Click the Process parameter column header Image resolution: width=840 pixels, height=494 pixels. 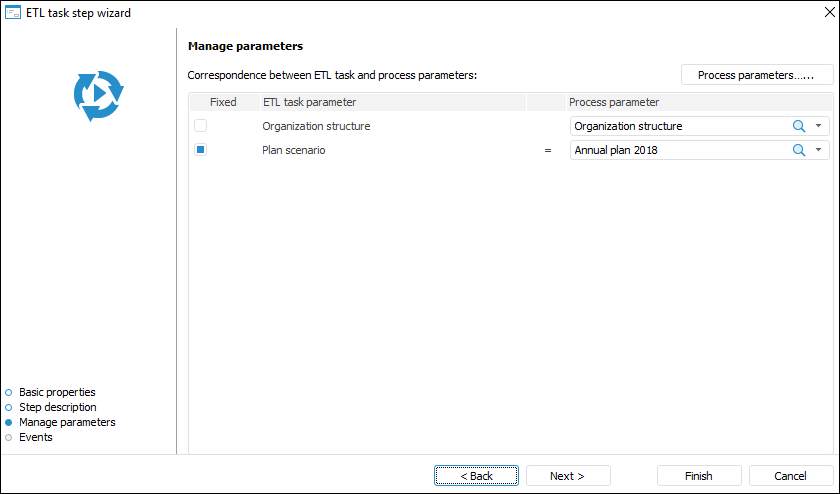tap(614, 102)
